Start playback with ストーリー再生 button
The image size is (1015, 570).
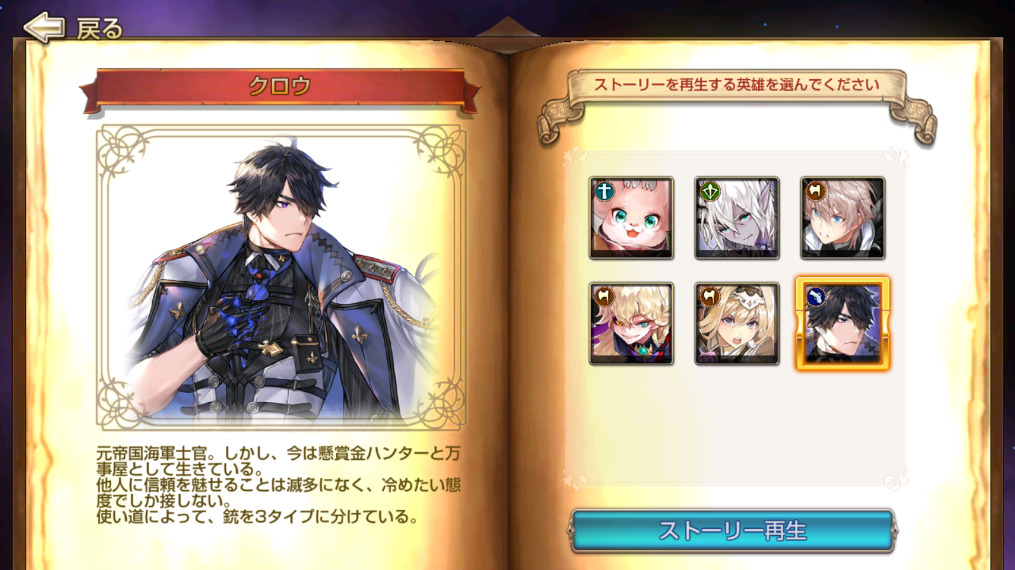click(733, 531)
